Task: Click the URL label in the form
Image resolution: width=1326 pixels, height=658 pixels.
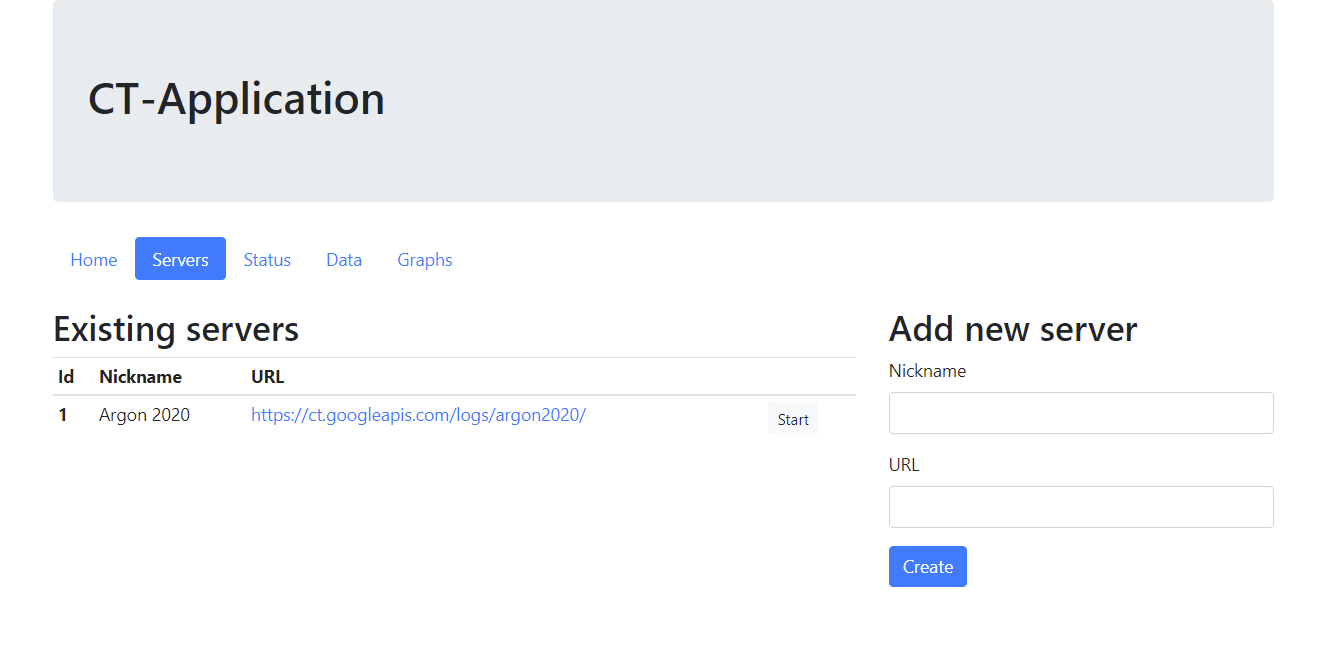Action: pyautogui.click(x=904, y=465)
